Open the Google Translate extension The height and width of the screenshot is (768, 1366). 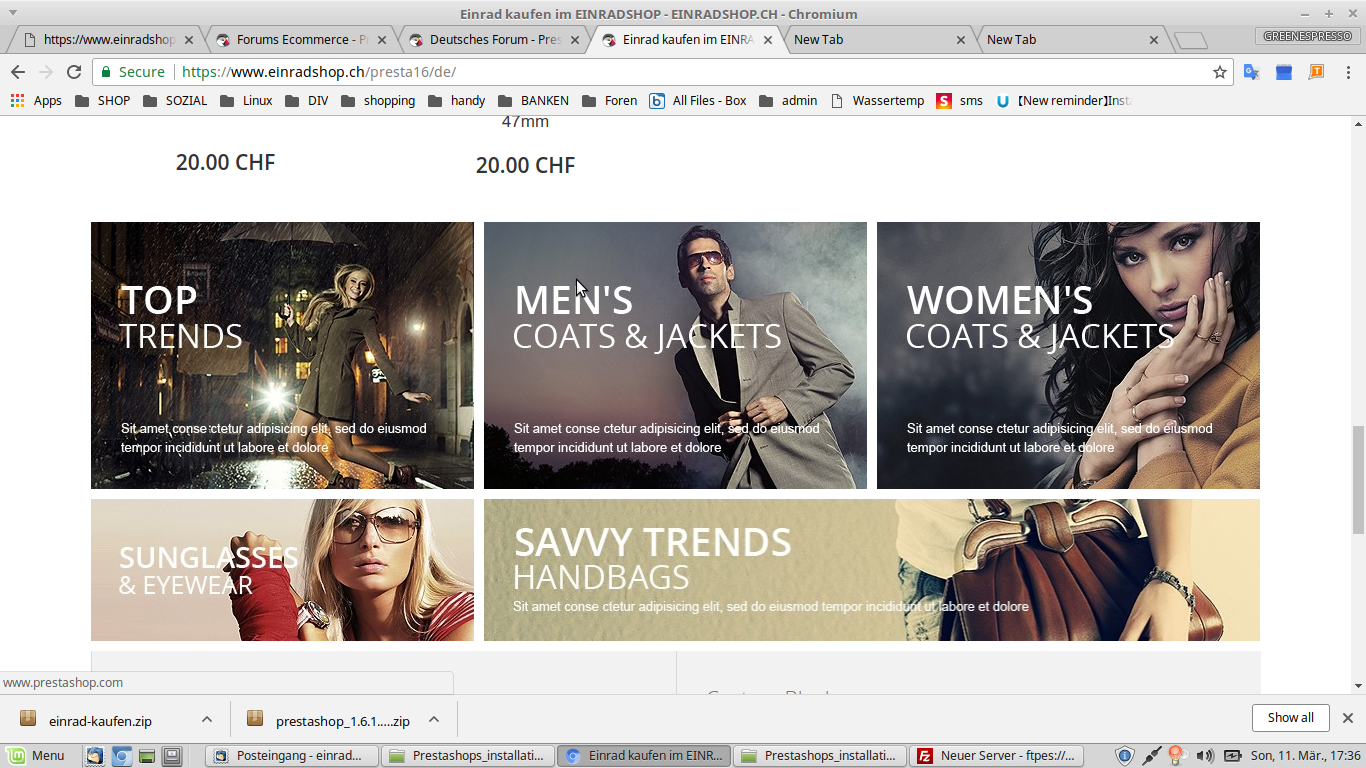tap(1252, 72)
